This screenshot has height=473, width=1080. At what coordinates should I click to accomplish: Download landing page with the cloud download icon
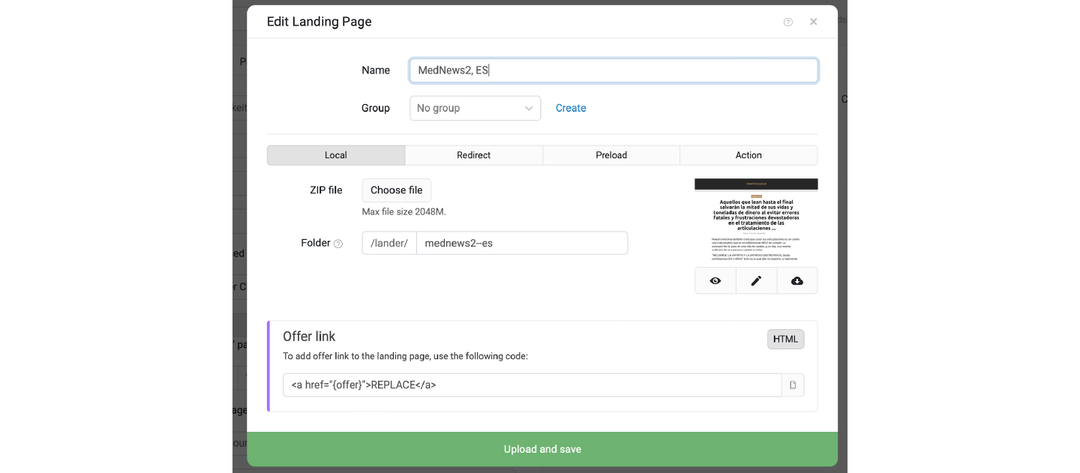797,281
